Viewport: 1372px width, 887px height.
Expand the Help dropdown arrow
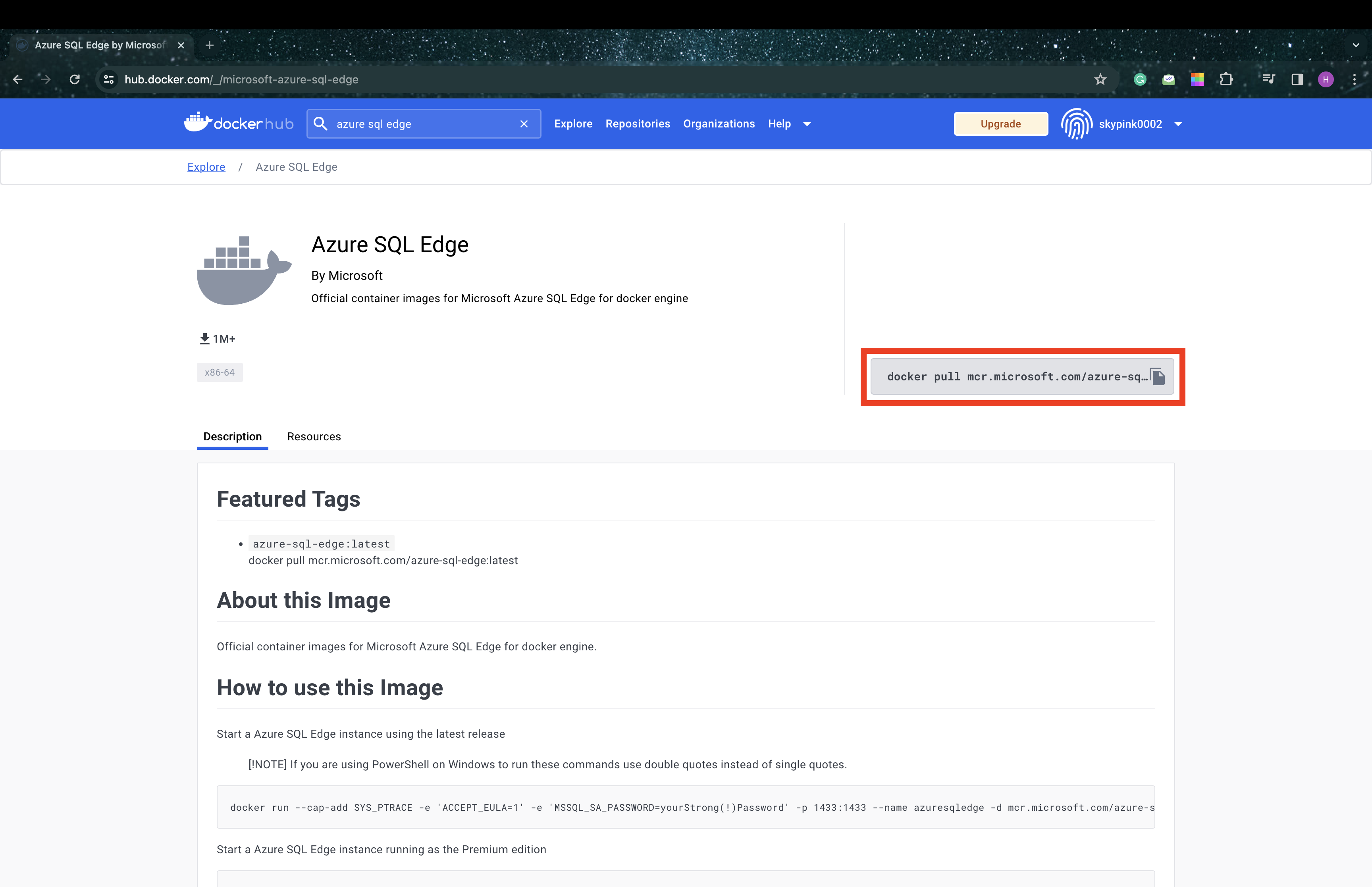pos(807,124)
